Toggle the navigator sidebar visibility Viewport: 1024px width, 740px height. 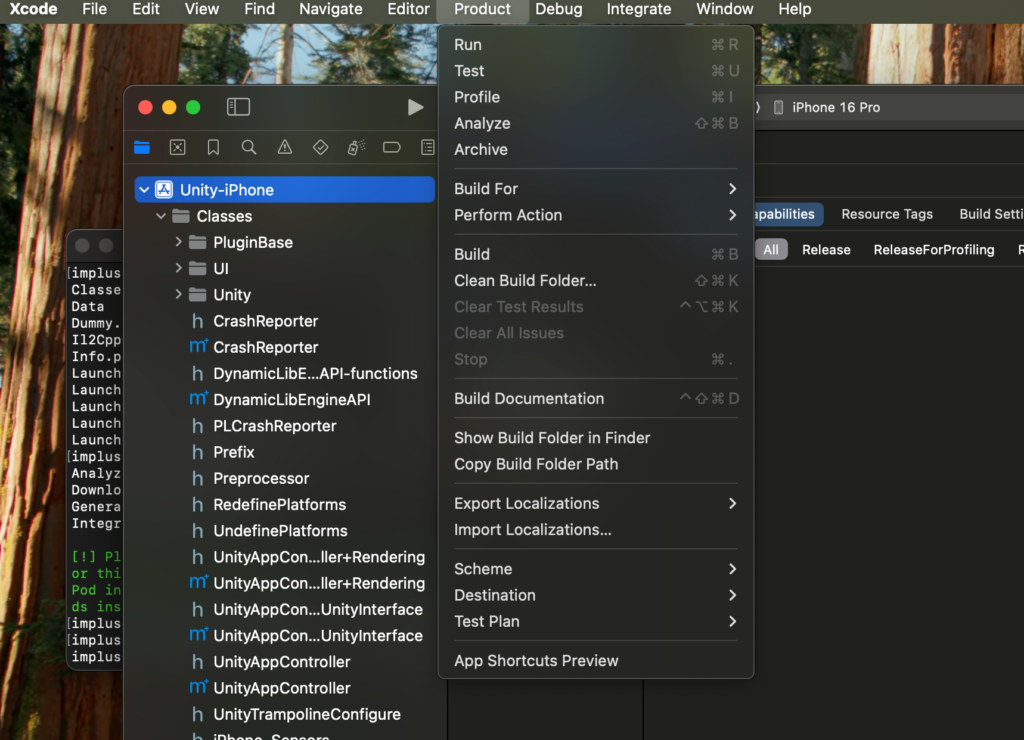(238, 107)
